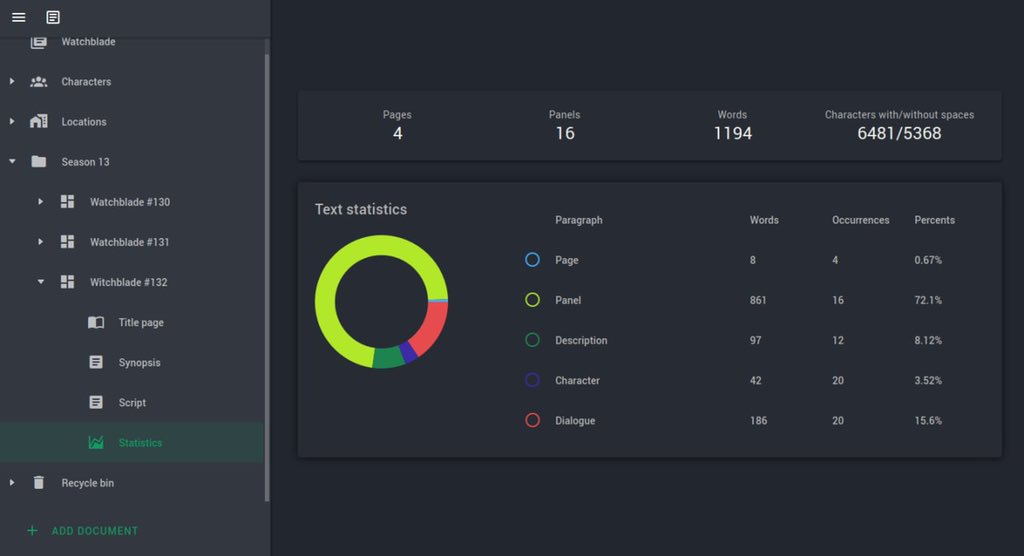Click the Page percent 0.67%

click(x=928, y=260)
